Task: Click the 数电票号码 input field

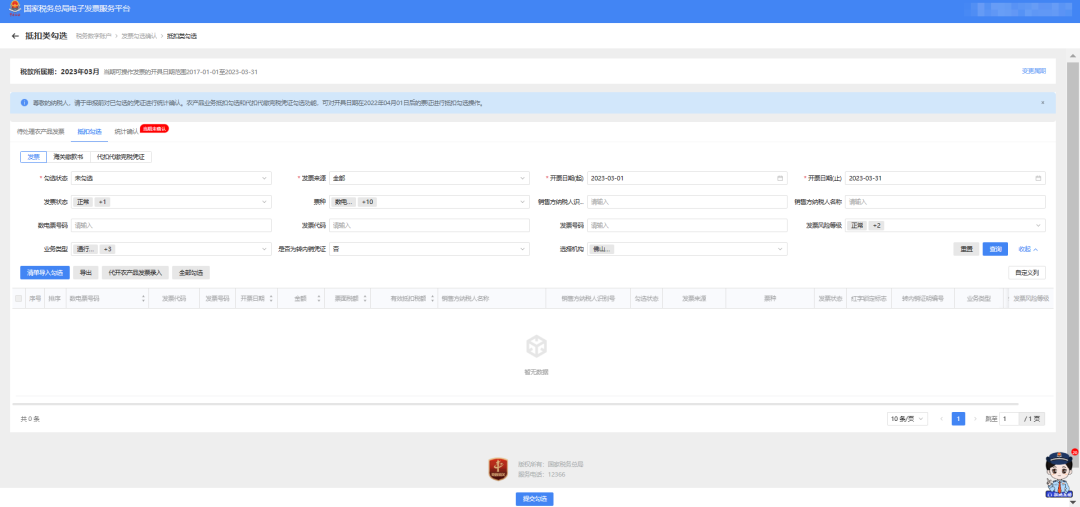Action: (x=171, y=225)
